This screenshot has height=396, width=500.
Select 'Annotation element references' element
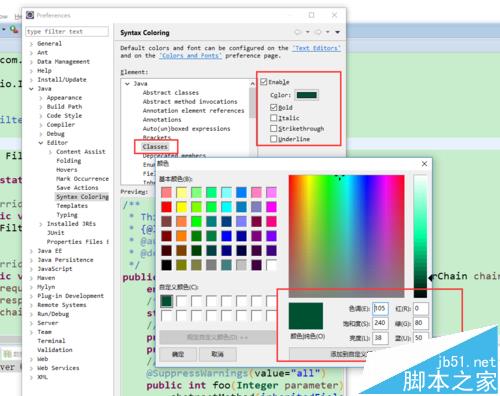(x=193, y=111)
